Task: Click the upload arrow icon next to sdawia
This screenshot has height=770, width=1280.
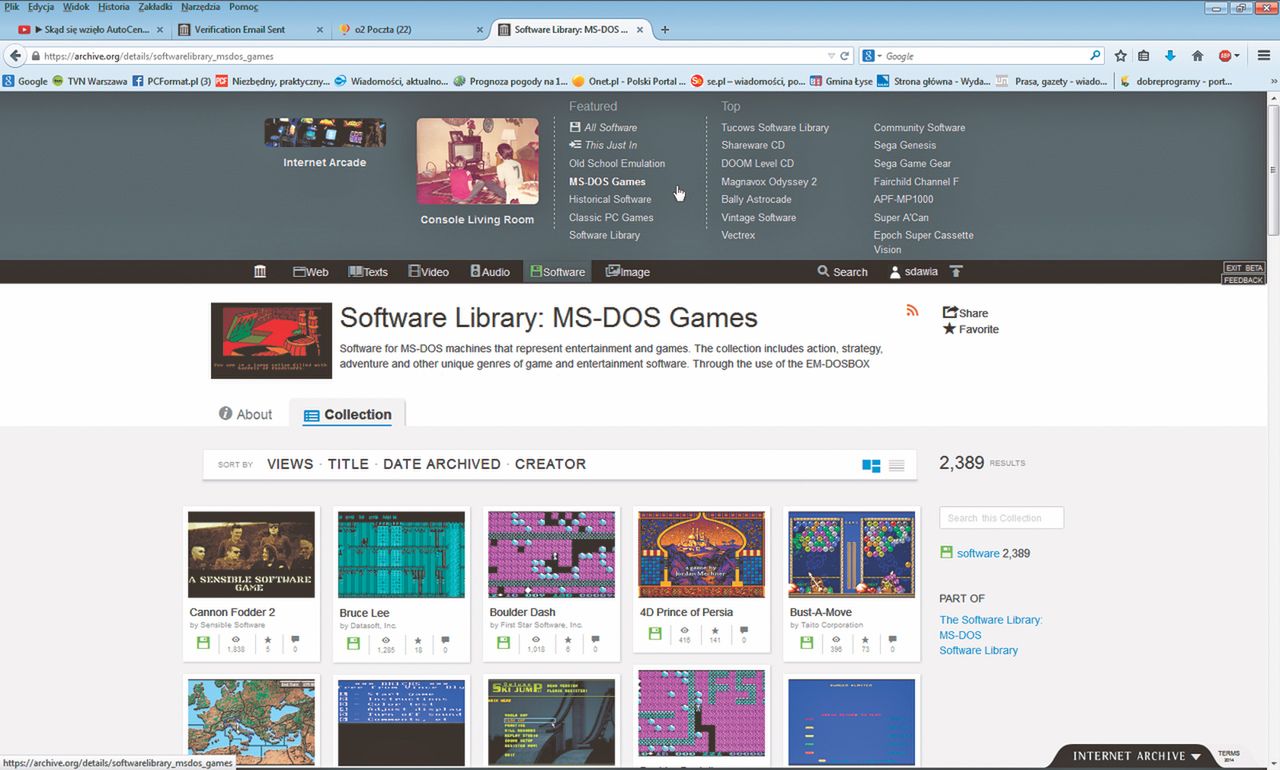Action: click(956, 271)
